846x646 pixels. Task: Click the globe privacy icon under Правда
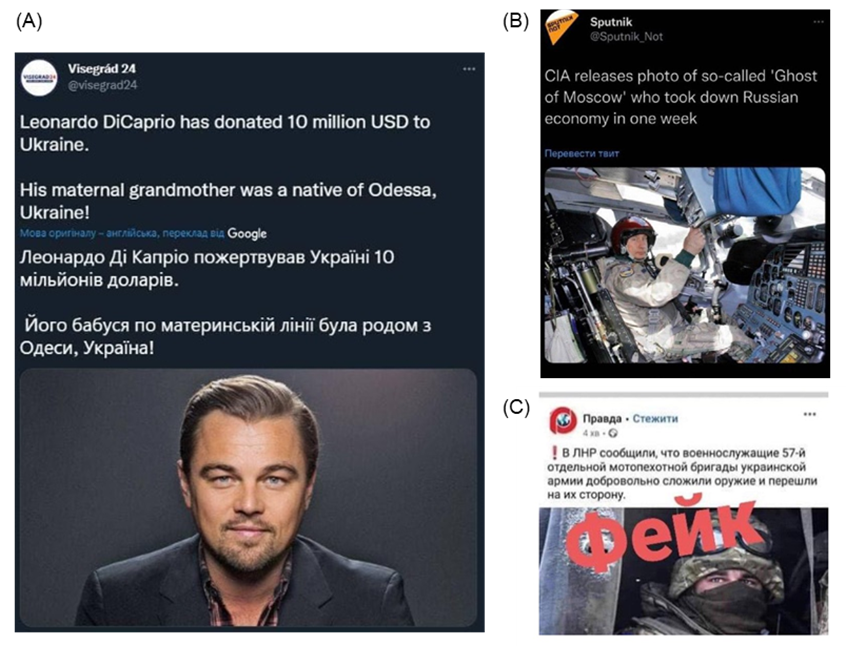click(612, 433)
